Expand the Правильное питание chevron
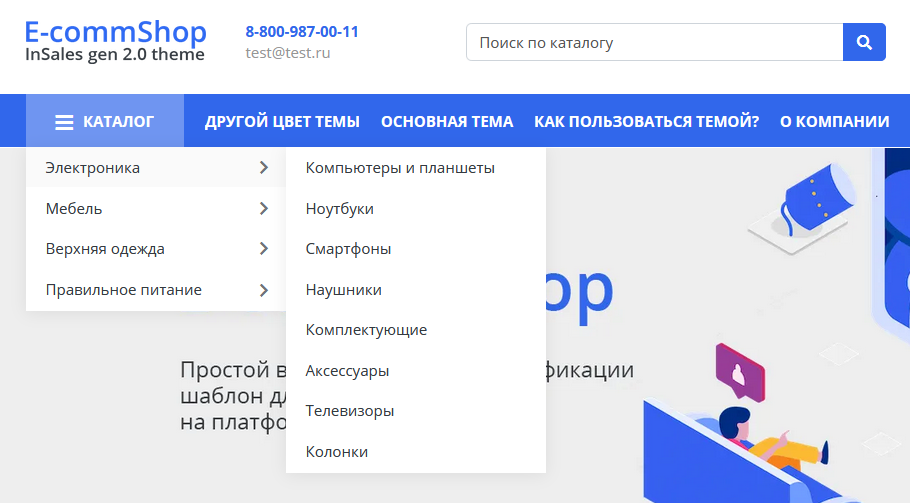This screenshot has width=910, height=503. pyautogui.click(x=263, y=290)
